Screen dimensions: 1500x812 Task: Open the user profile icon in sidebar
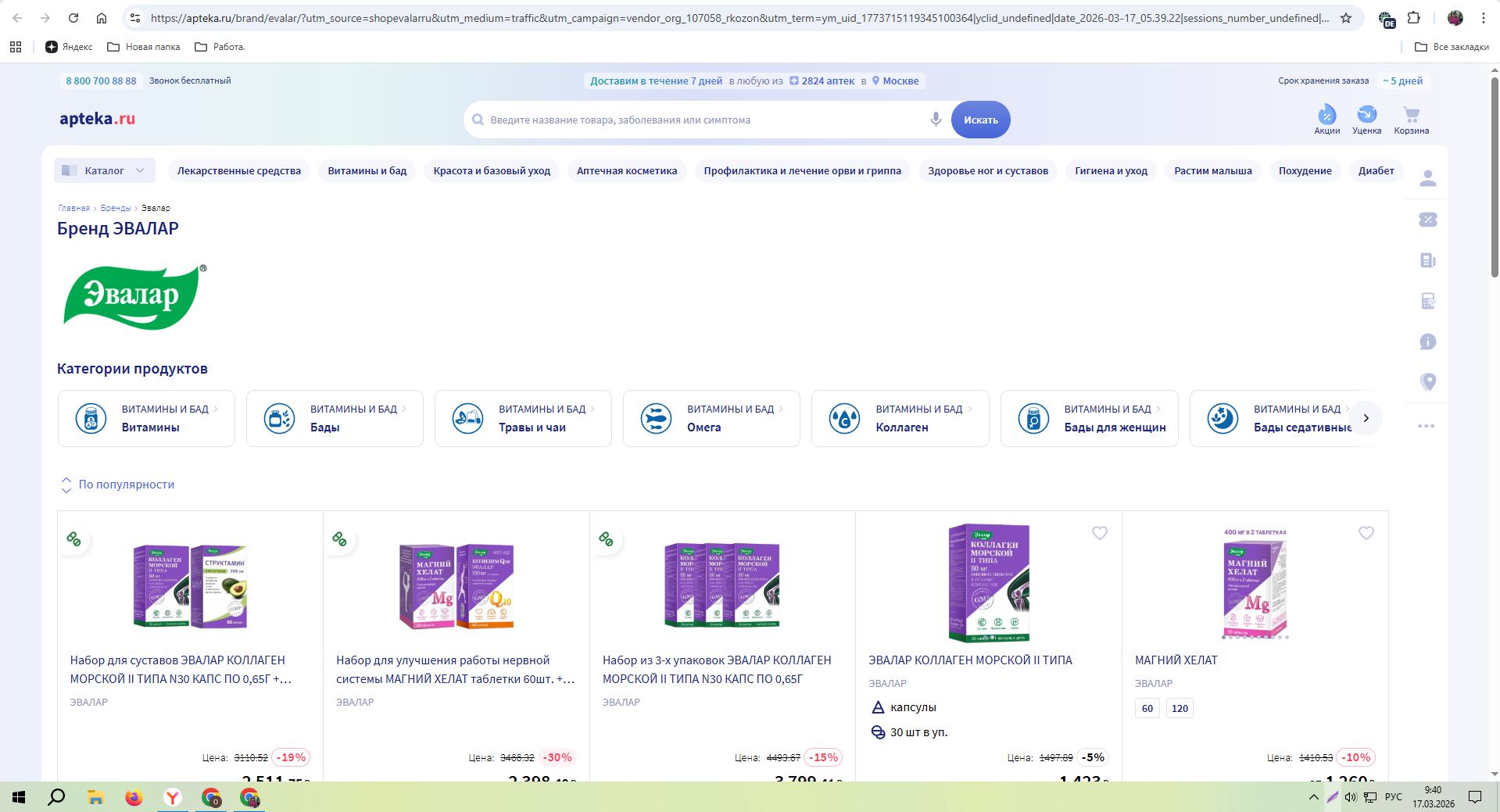1427,179
